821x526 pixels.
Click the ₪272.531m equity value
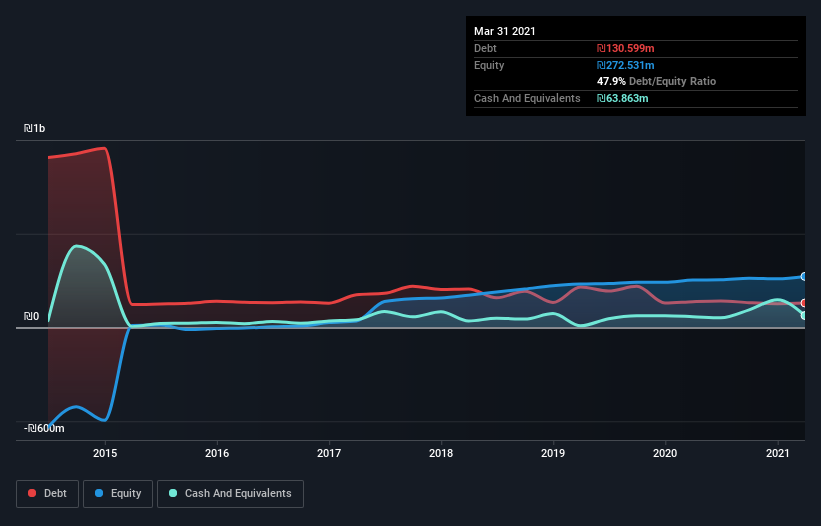coord(626,65)
